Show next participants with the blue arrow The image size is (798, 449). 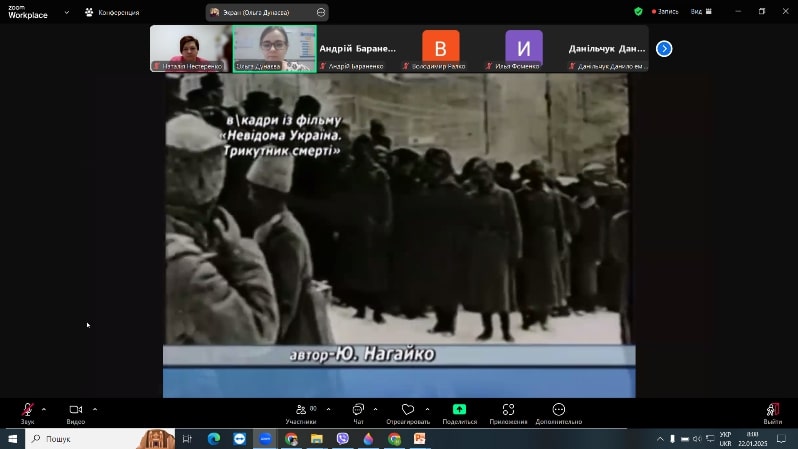664,49
